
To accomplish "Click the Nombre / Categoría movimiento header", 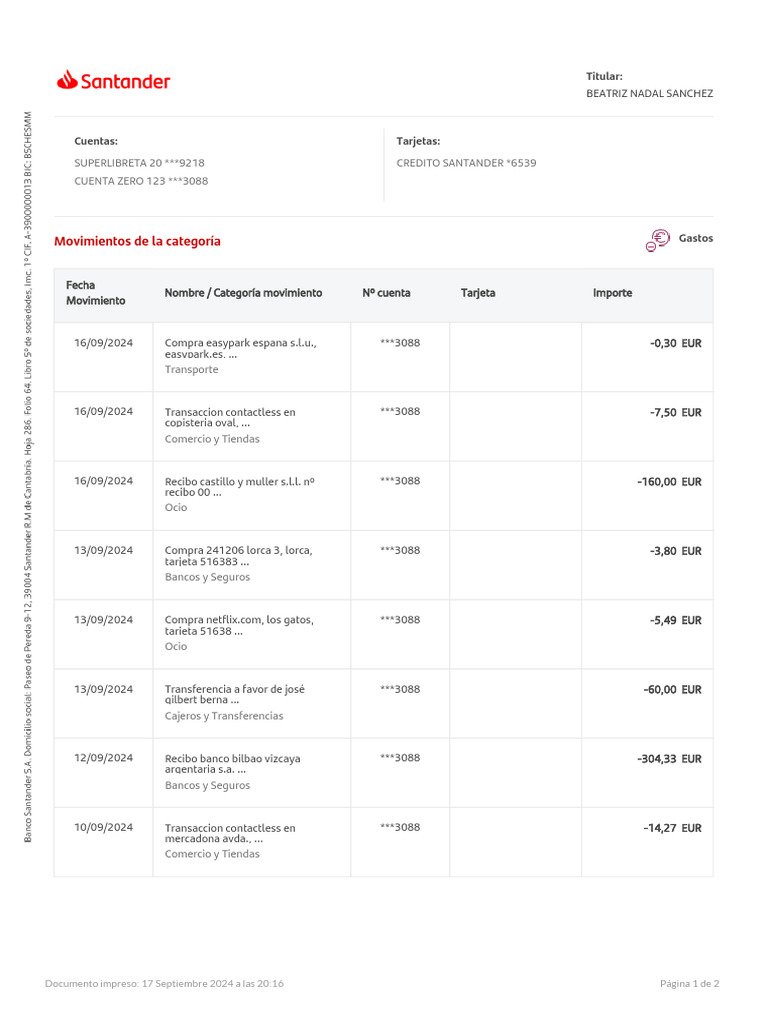I will point(243,293).
